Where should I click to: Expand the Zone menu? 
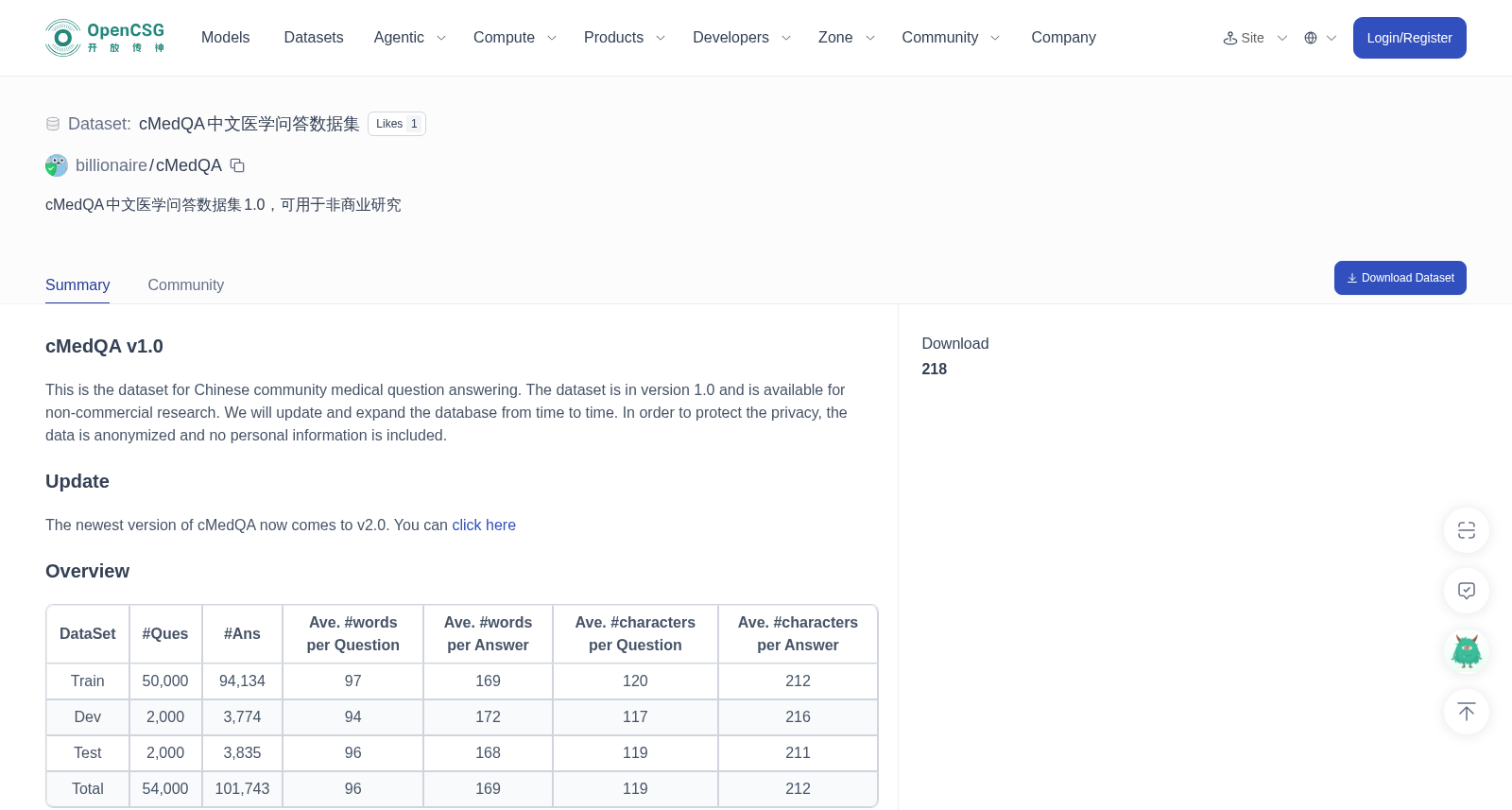847,38
